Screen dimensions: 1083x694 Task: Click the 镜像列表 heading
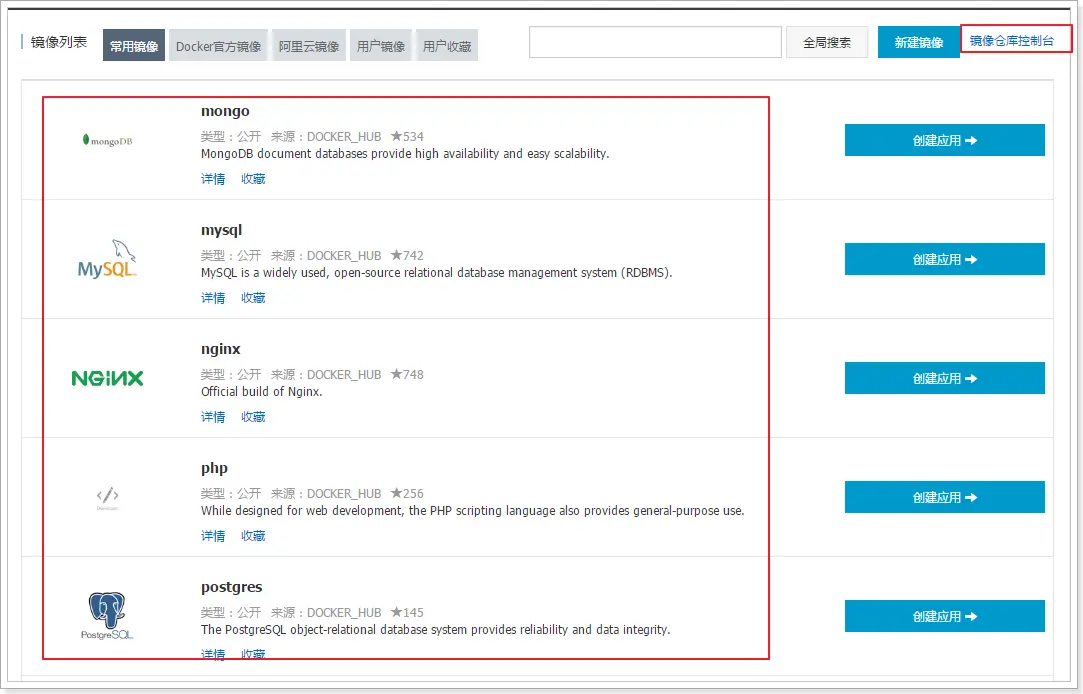(59, 42)
